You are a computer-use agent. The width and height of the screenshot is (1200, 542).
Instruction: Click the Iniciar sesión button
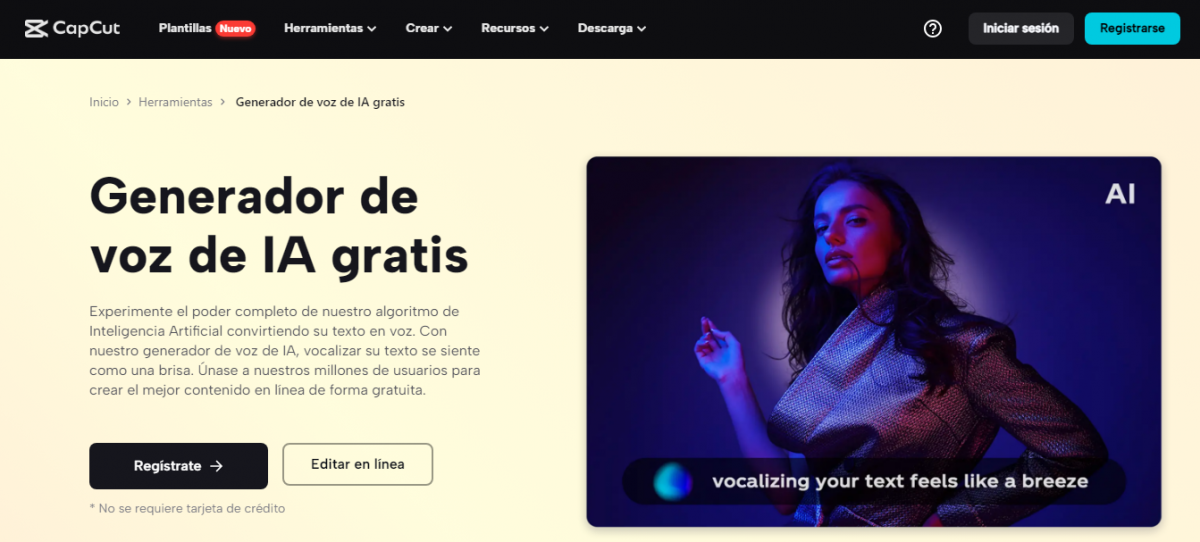[1021, 28]
